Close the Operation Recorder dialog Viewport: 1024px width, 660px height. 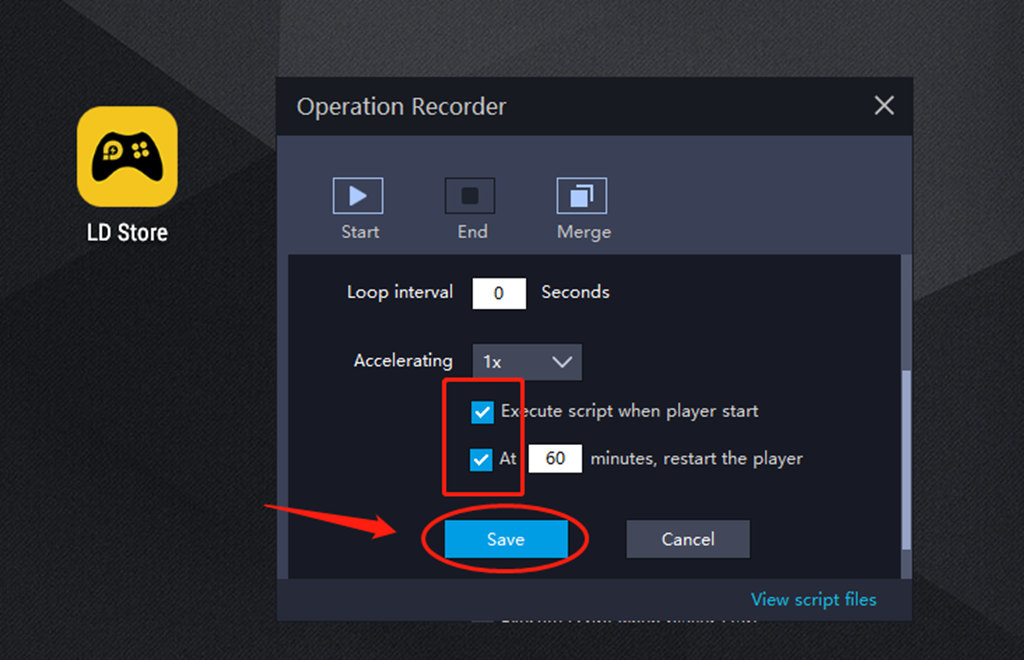pos(884,105)
